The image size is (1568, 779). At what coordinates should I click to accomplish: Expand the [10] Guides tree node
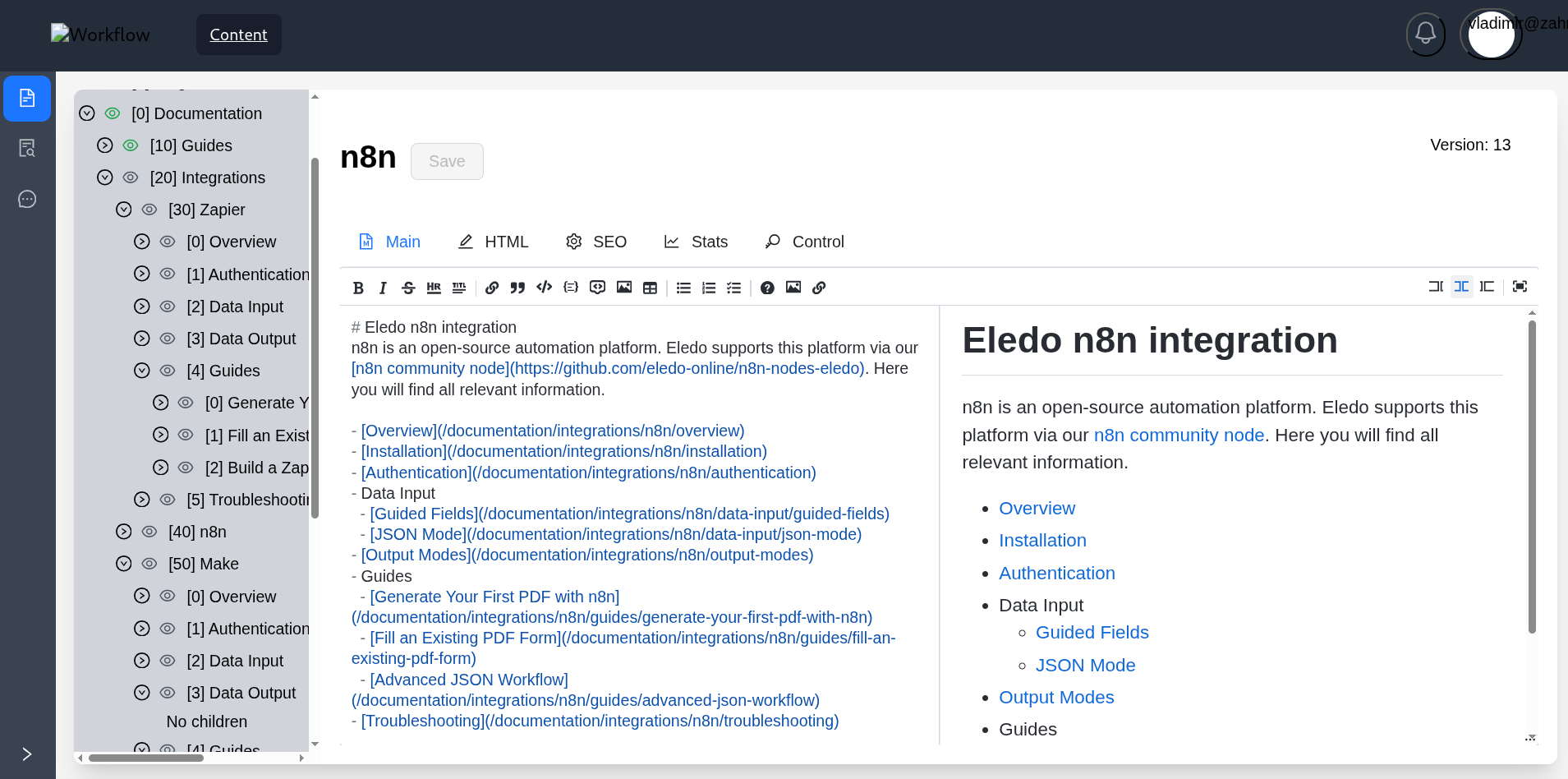(x=105, y=145)
